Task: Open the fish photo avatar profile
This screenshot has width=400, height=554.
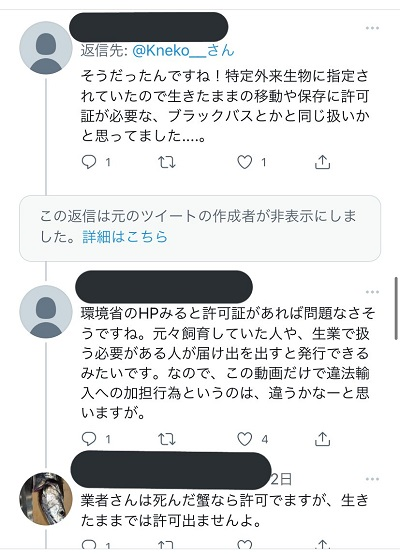Action: (x=46, y=499)
